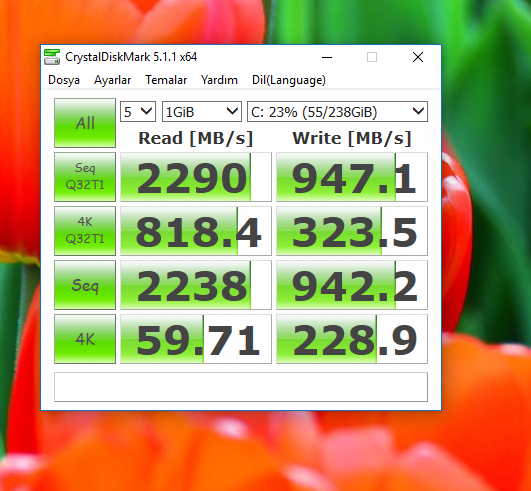Open the 1GiB test size dropdown

202,111
